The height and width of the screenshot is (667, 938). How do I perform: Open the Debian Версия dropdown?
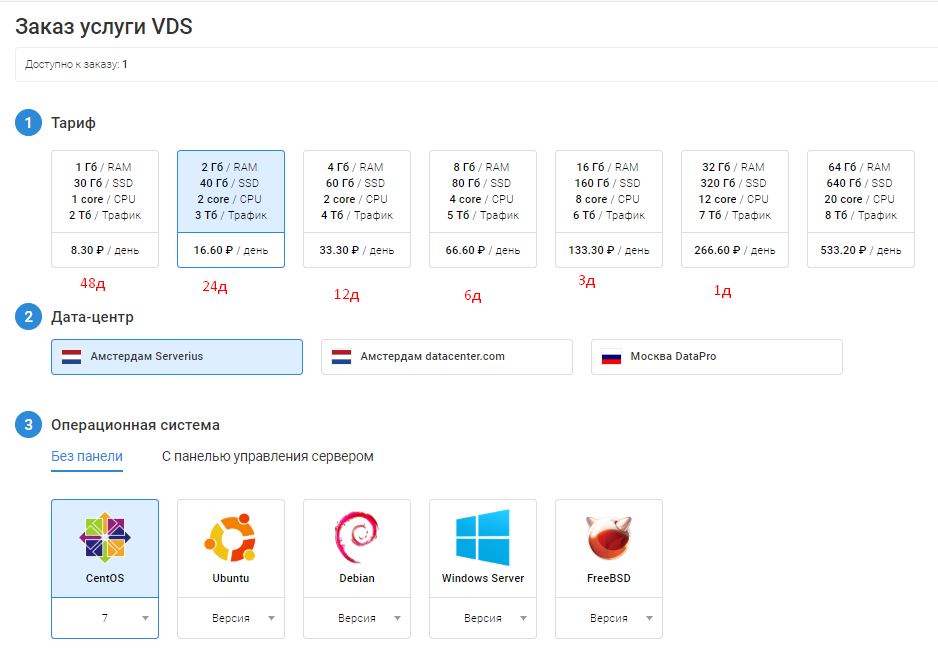[x=356, y=619]
